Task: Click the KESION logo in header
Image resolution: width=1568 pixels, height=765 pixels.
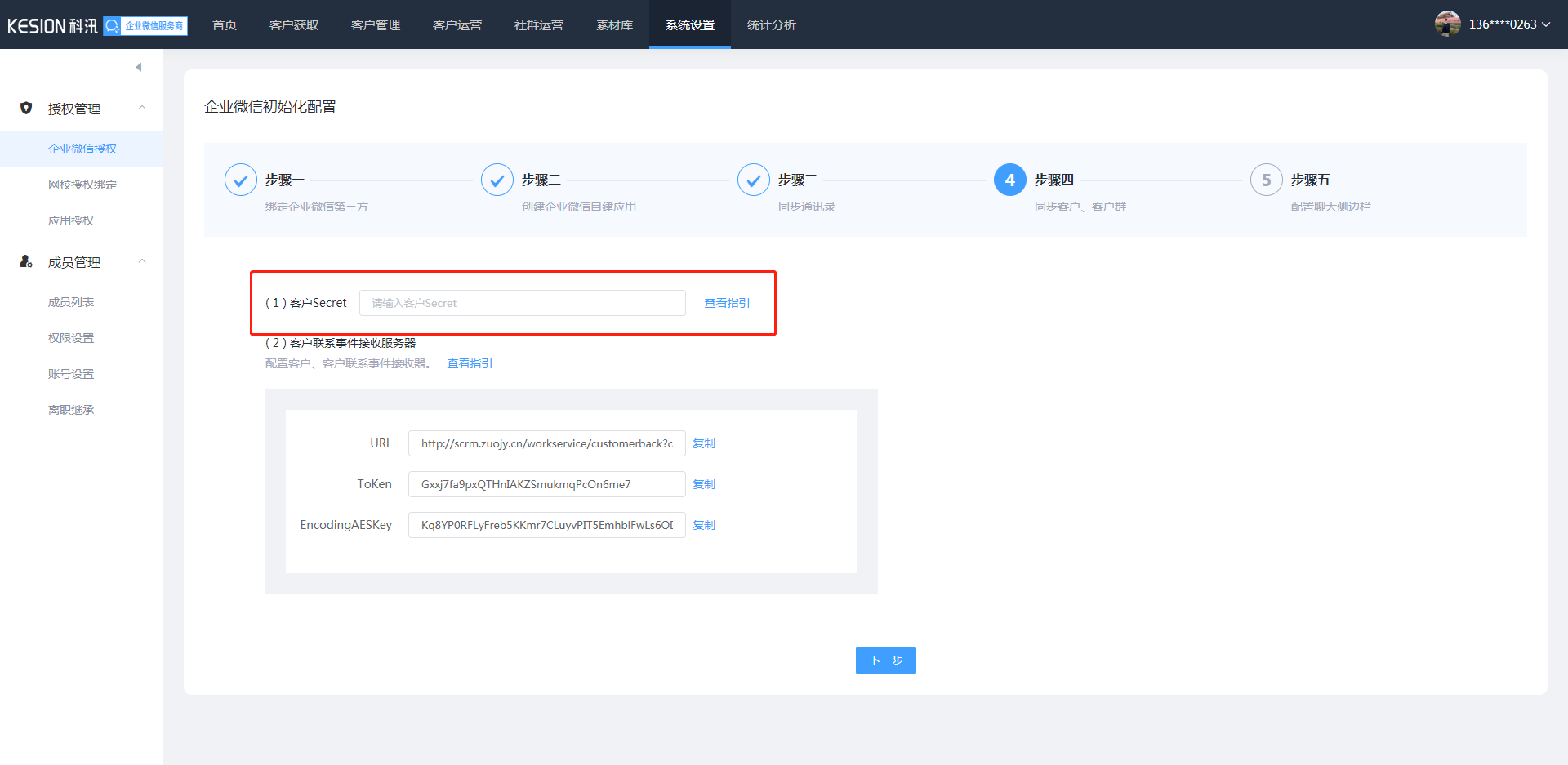Action: point(52,25)
